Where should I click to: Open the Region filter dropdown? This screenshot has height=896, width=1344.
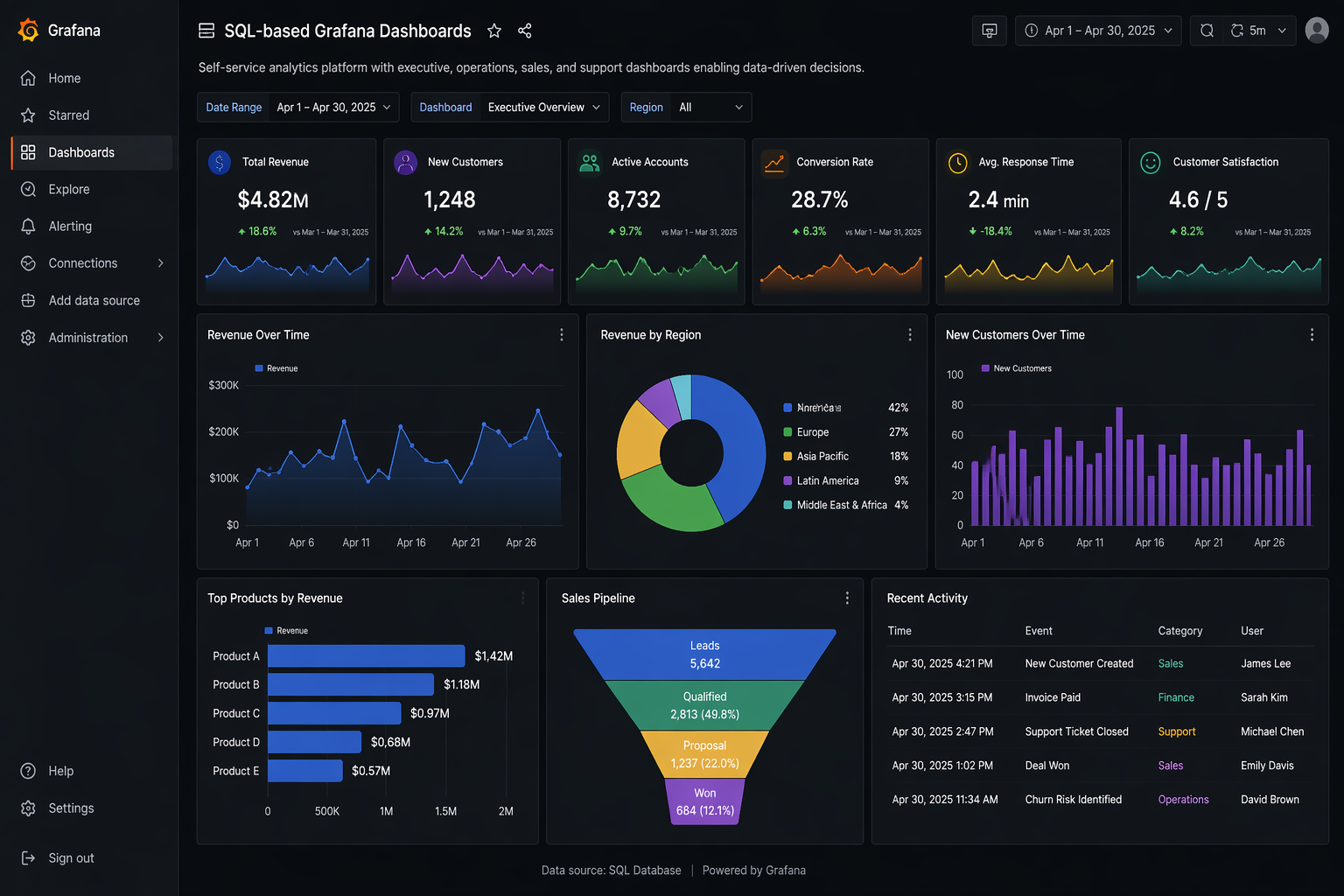(710, 107)
